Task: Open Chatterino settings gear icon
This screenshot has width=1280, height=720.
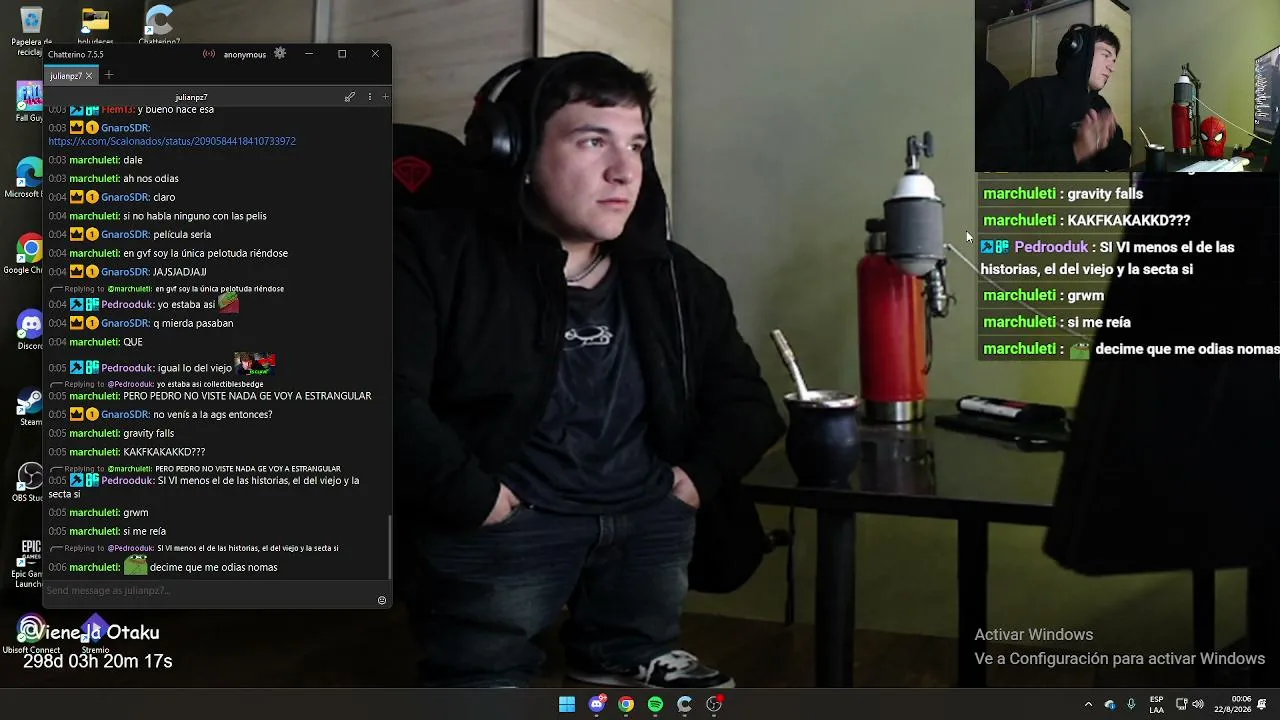Action: 280,53
